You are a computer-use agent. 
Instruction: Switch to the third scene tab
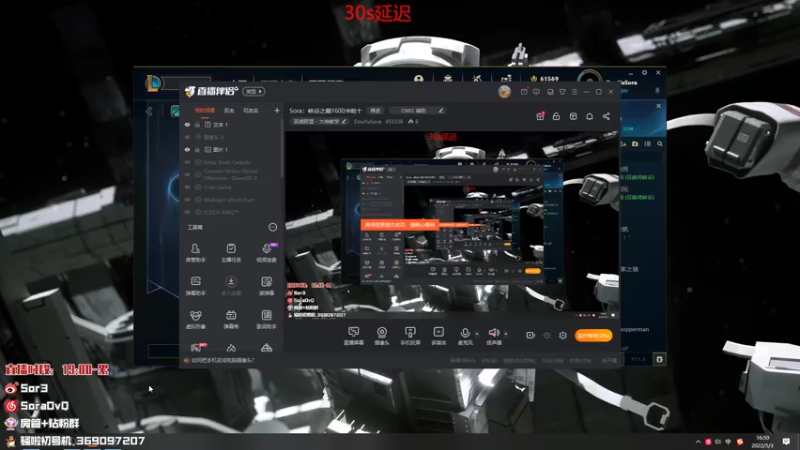(251, 110)
